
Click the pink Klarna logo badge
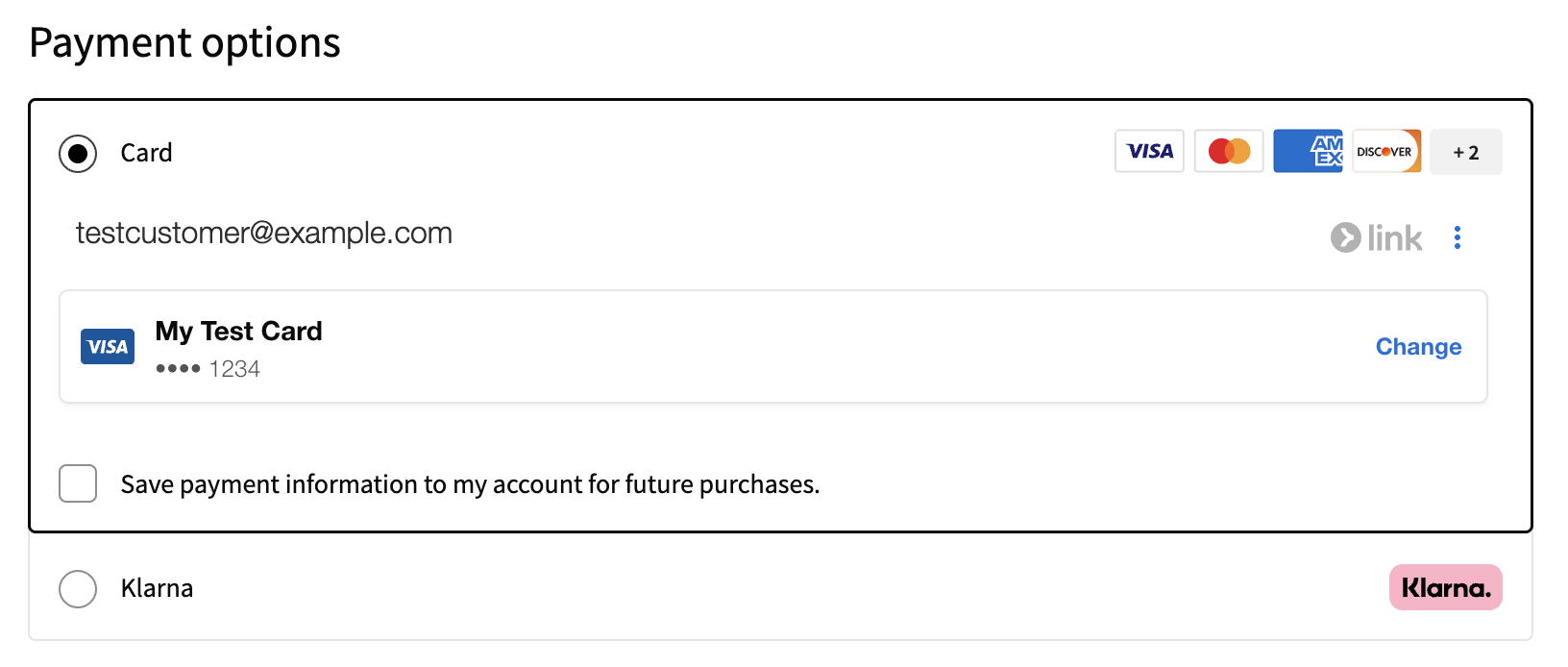1445,587
